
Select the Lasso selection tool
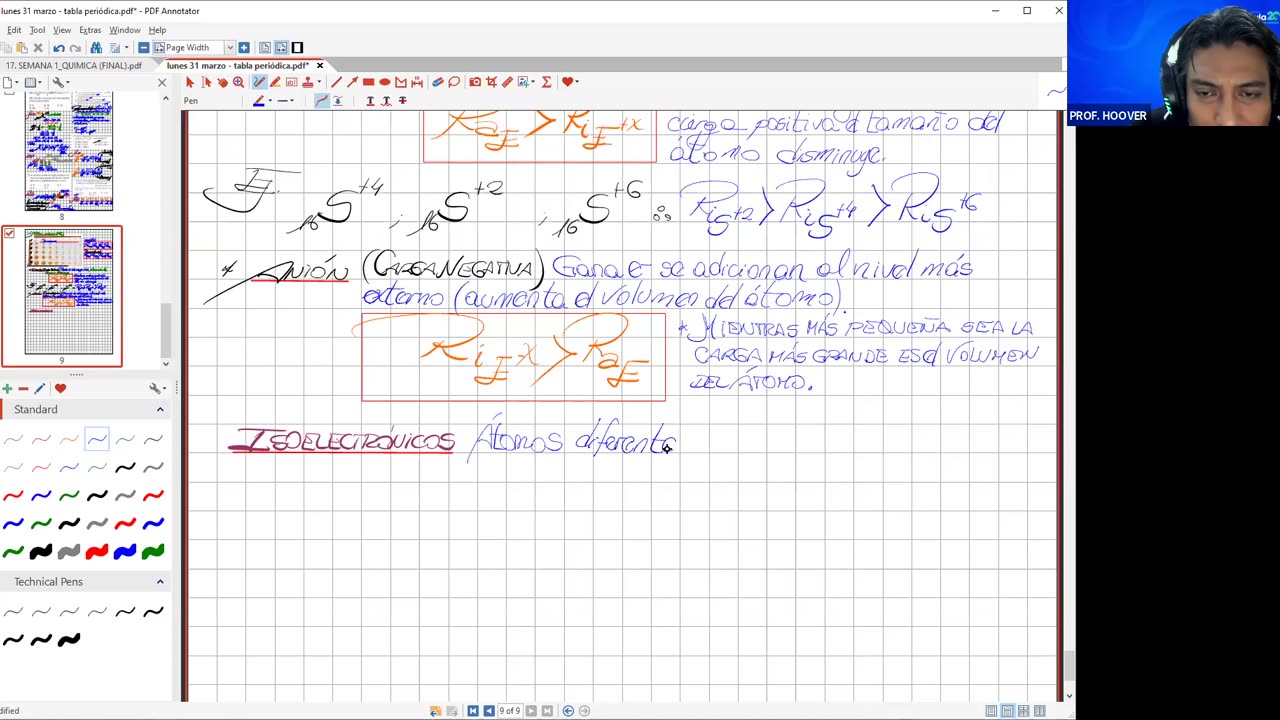(x=454, y=82)
